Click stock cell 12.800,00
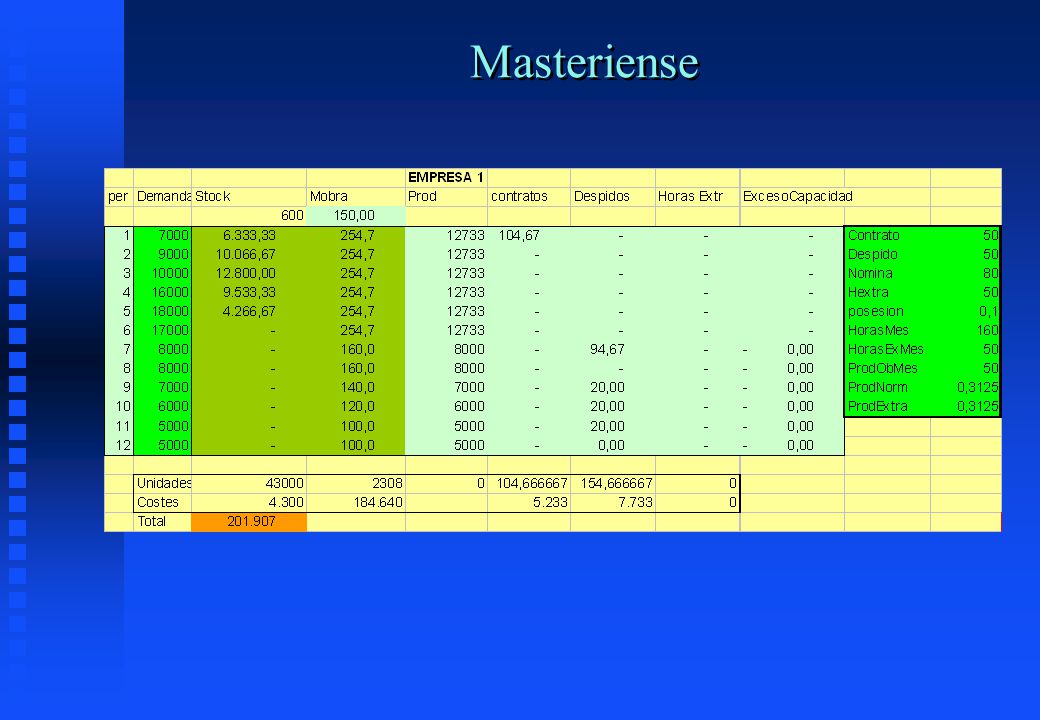Viewport: 1040px width, 720px height. pyautogui.click(x=249, y=273)
